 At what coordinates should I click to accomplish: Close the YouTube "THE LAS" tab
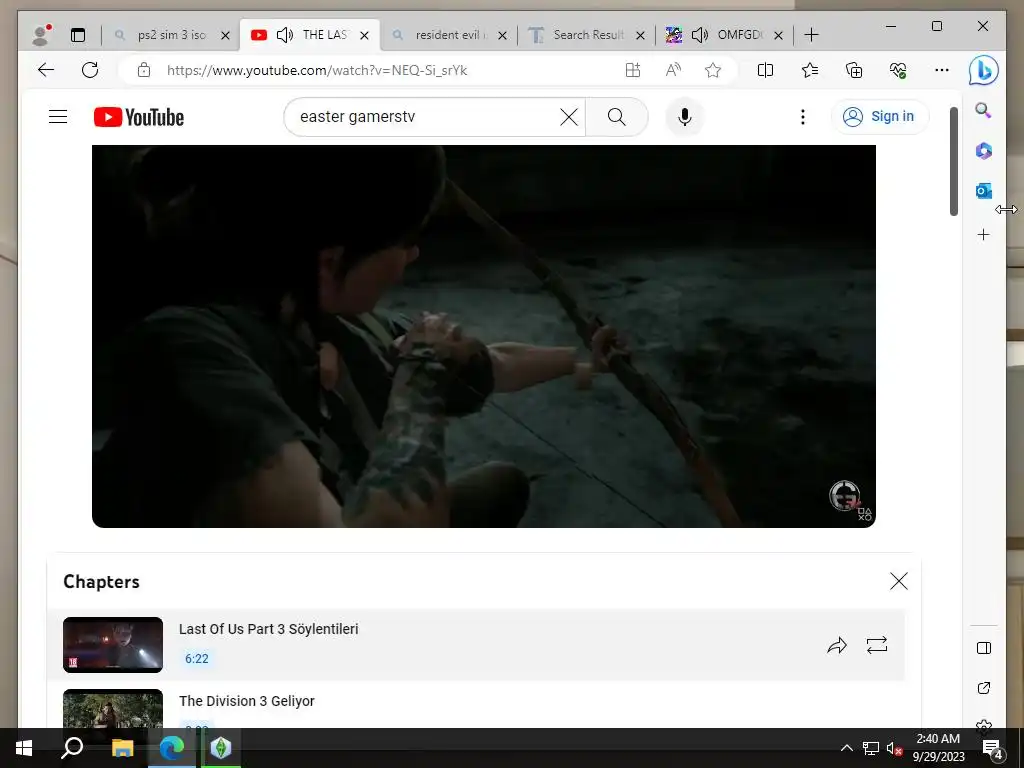(364, 35)
